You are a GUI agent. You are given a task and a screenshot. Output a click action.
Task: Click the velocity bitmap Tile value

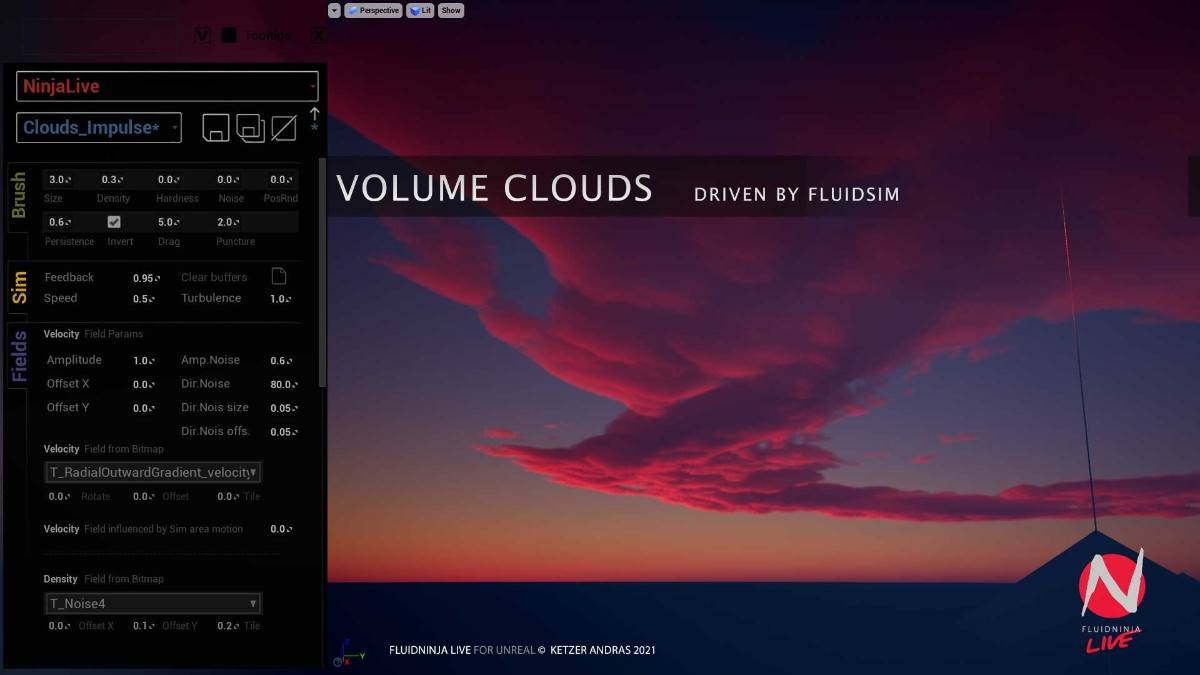(x=228, y=496)
